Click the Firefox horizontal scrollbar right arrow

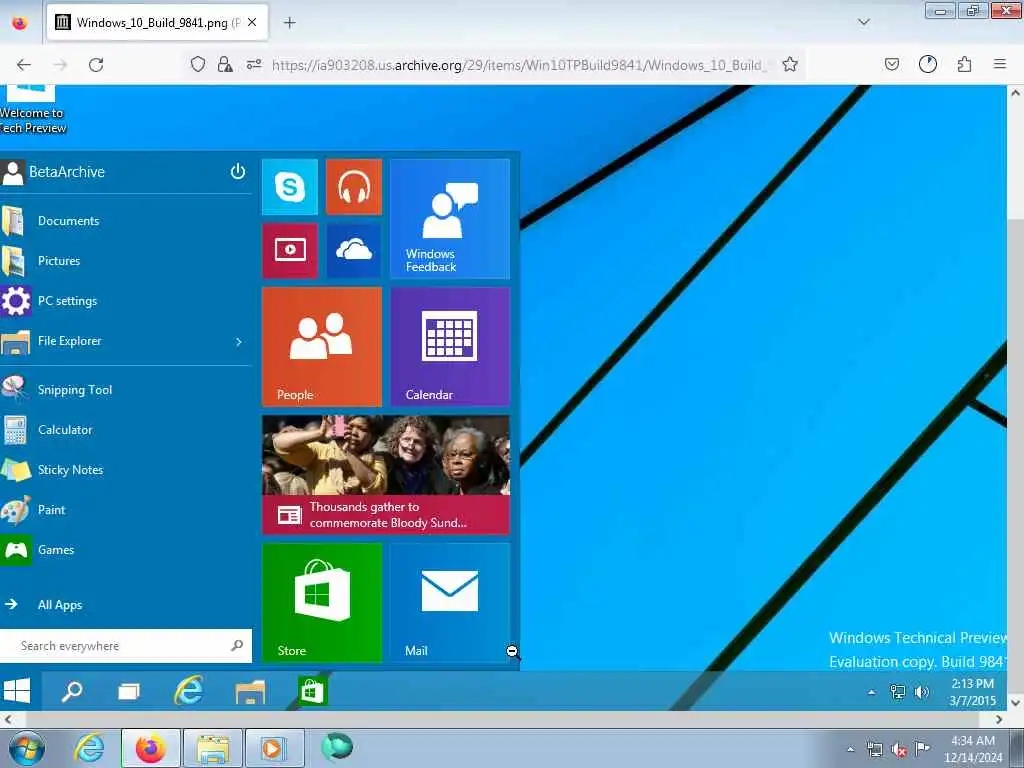click(999, 719)
